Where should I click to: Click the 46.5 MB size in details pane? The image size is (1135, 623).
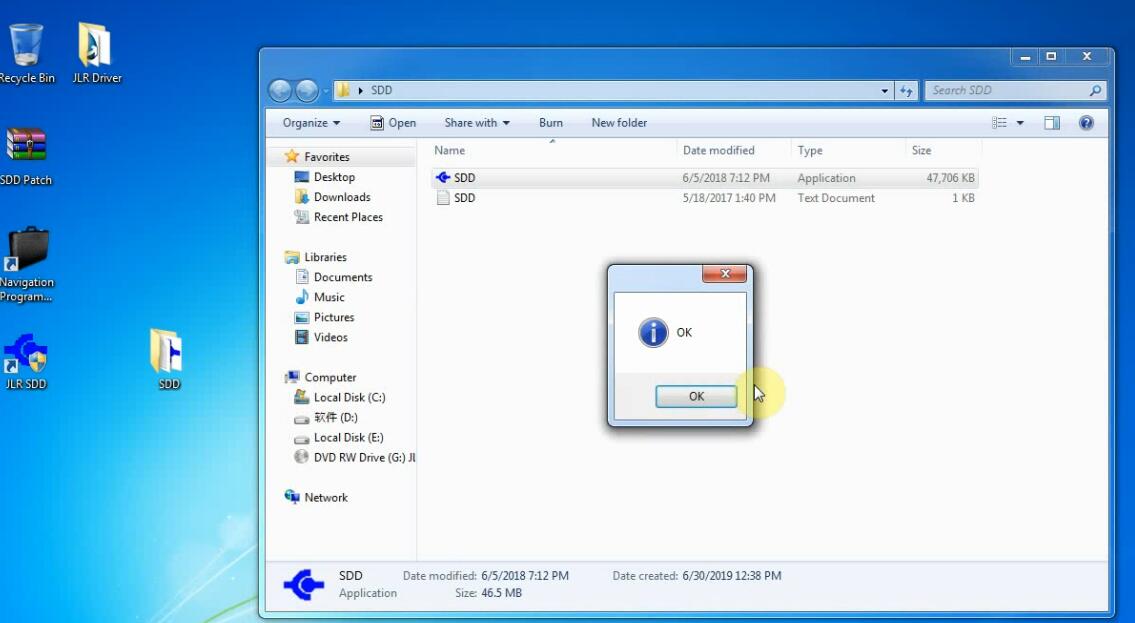point(502,593)
